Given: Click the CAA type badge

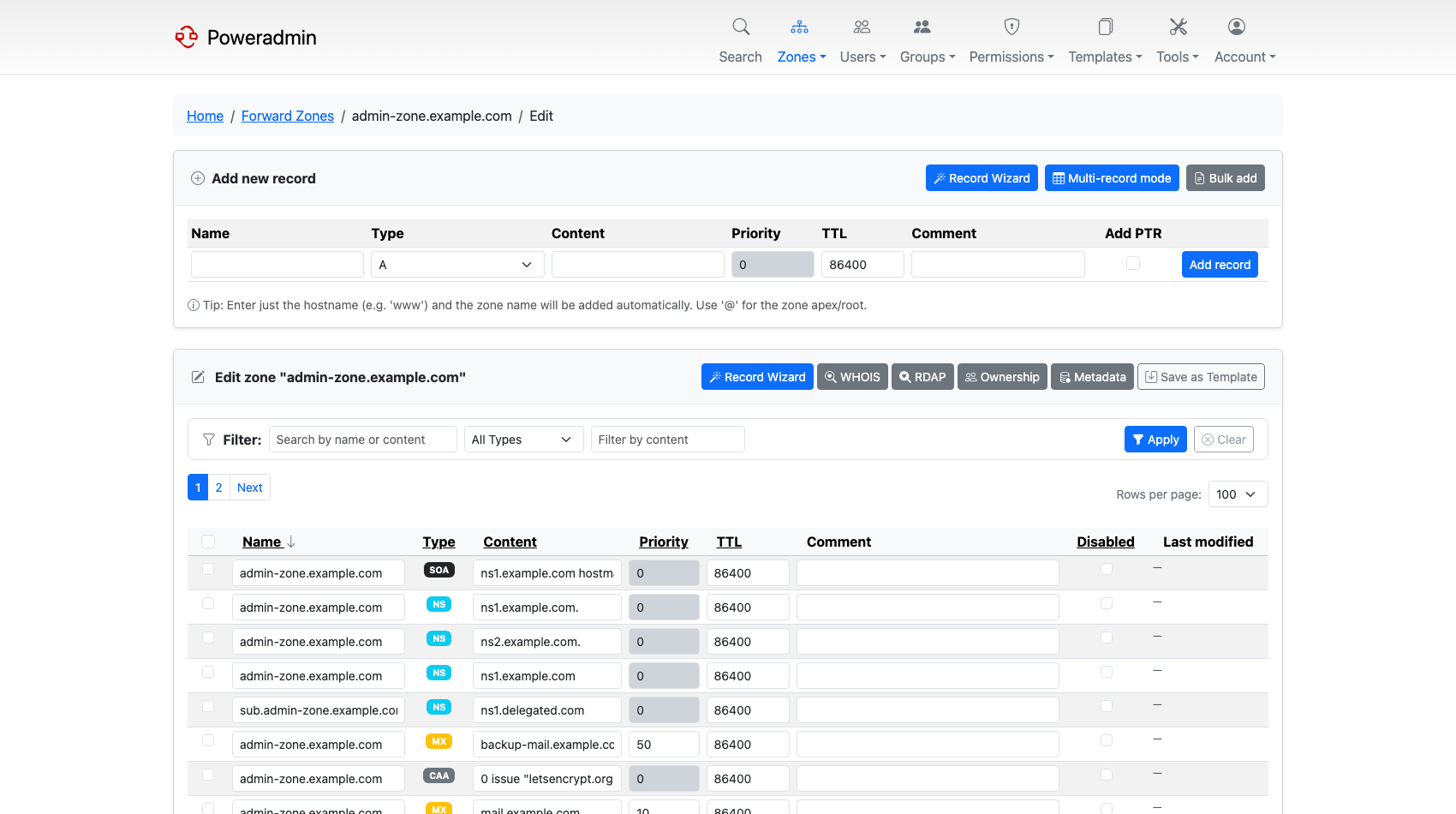Looking at the screenshot, I should [439, 775].
